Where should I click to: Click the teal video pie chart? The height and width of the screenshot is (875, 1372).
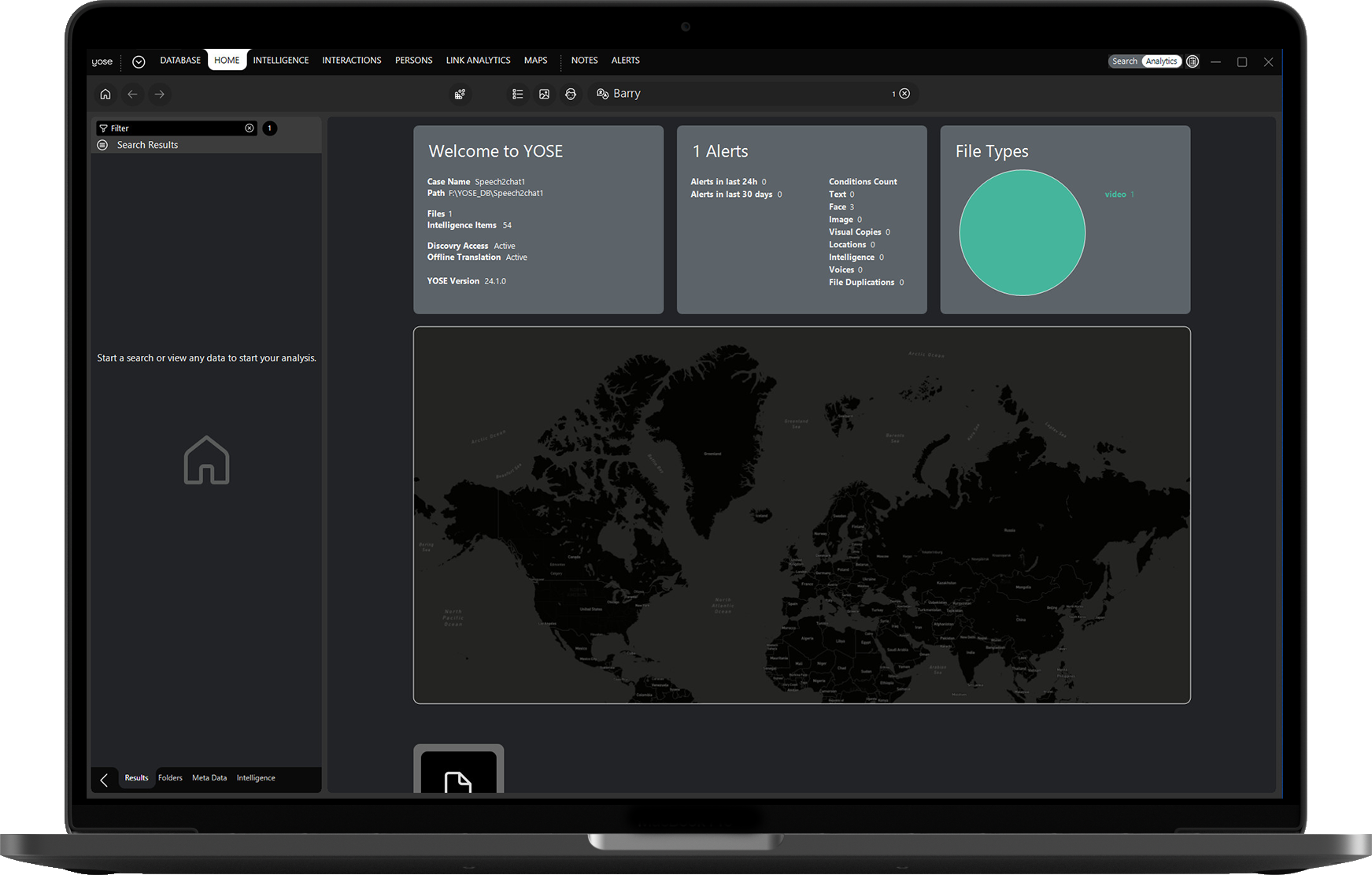[1022, 233]
